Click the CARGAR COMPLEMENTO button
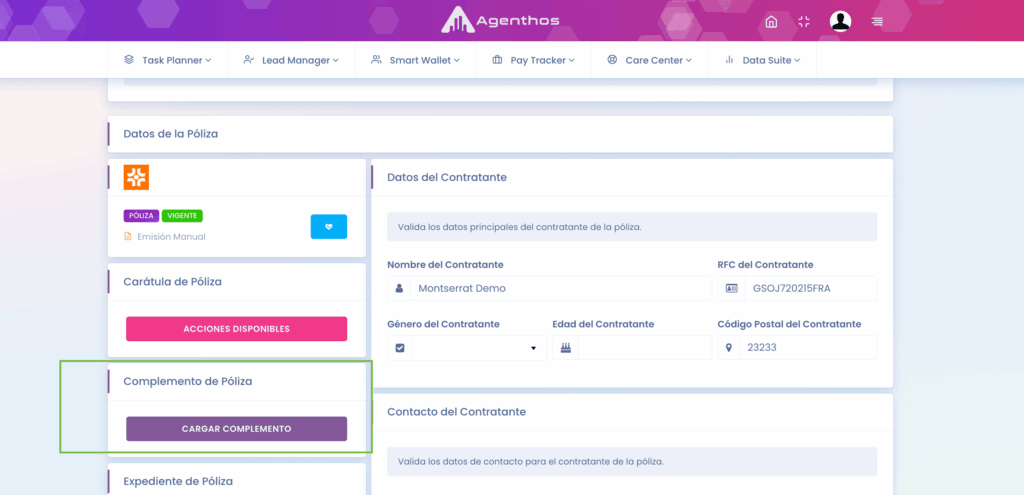 [x=236, y=429]
